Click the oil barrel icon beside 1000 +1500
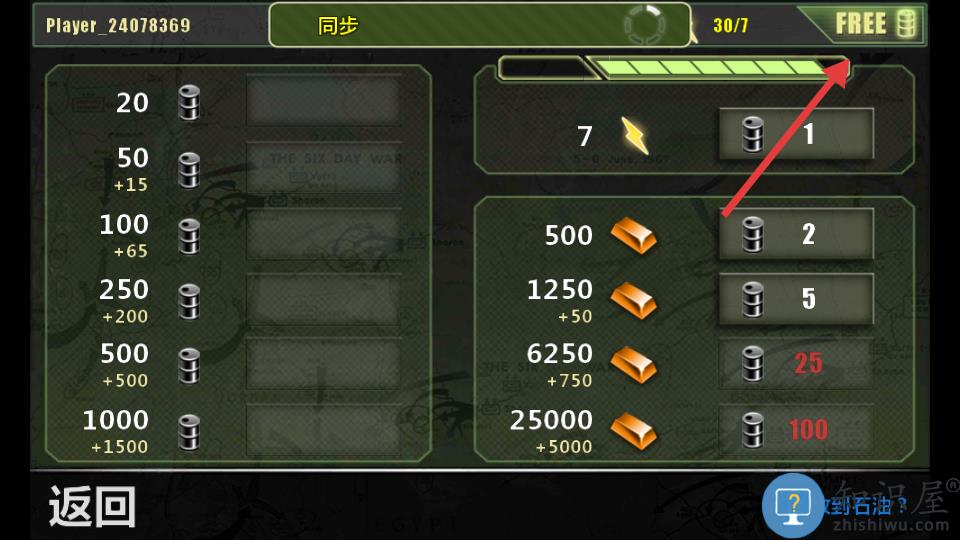Viewport: 960px width, 540px height. point(189,432)
